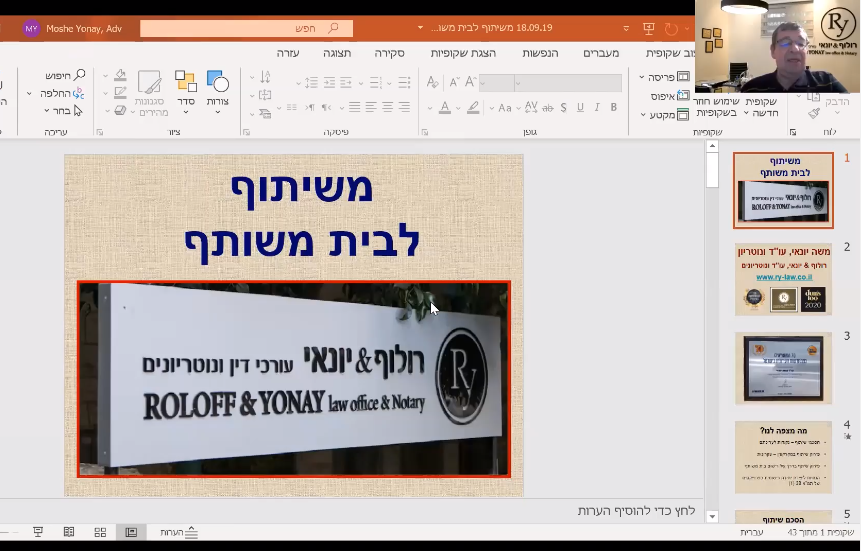861x551 pixels.
Task: Click the line spacing icon
Action: pyautogui.click(x=311, y=82)
